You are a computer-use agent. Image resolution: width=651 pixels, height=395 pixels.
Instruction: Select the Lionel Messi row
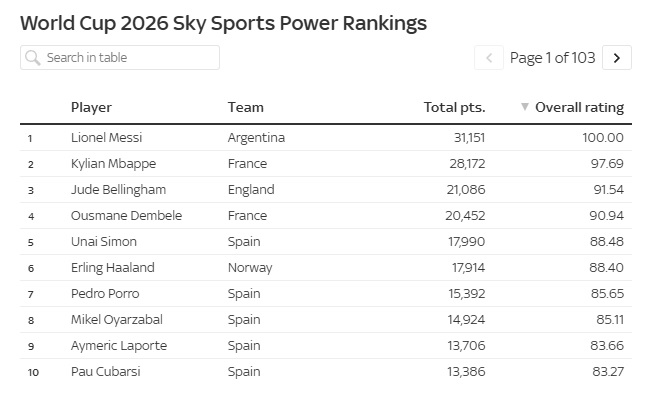pyautogui.click(x=326, y=137)
